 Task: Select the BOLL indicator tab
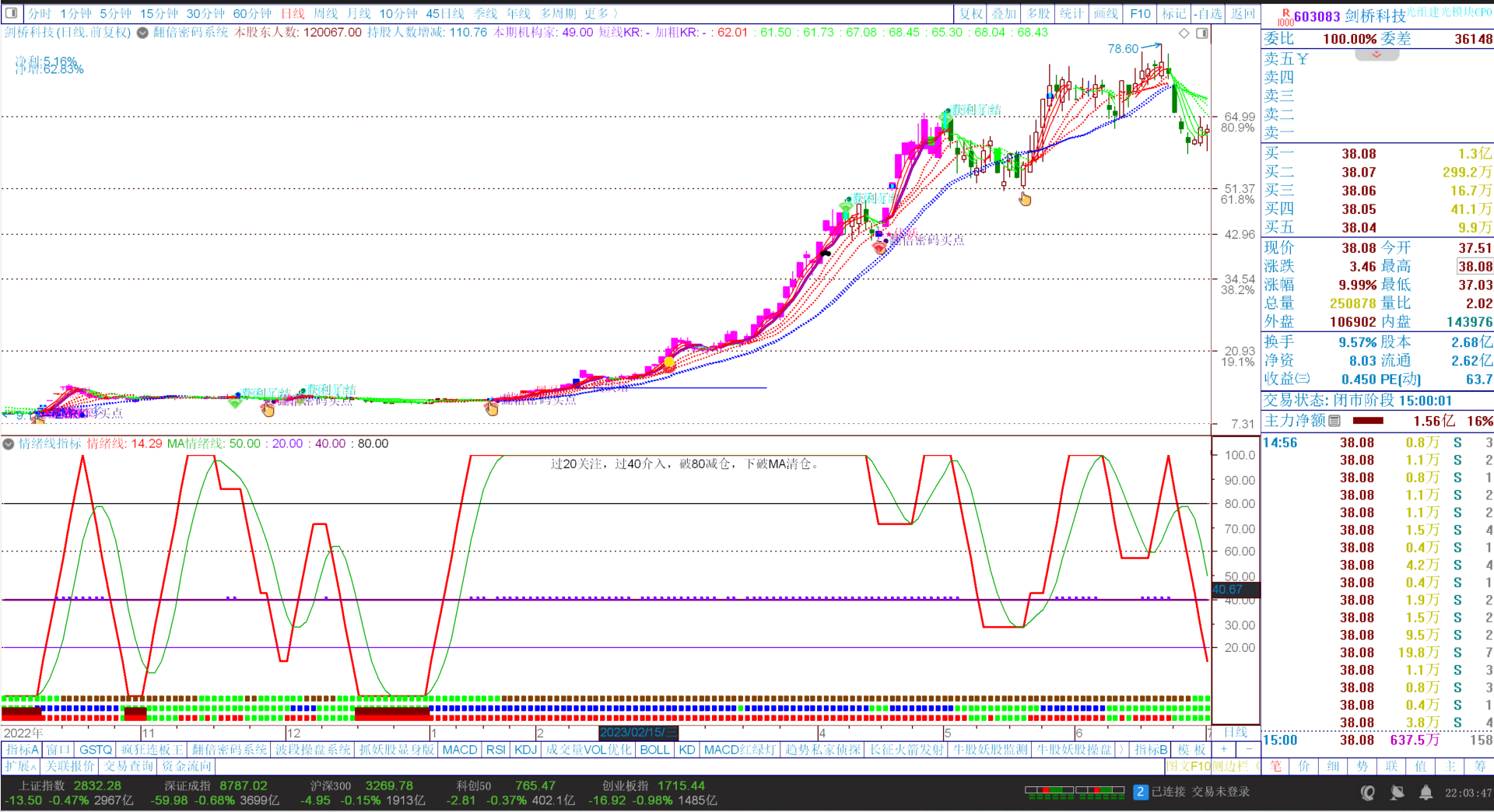click(x=654, y=750)
